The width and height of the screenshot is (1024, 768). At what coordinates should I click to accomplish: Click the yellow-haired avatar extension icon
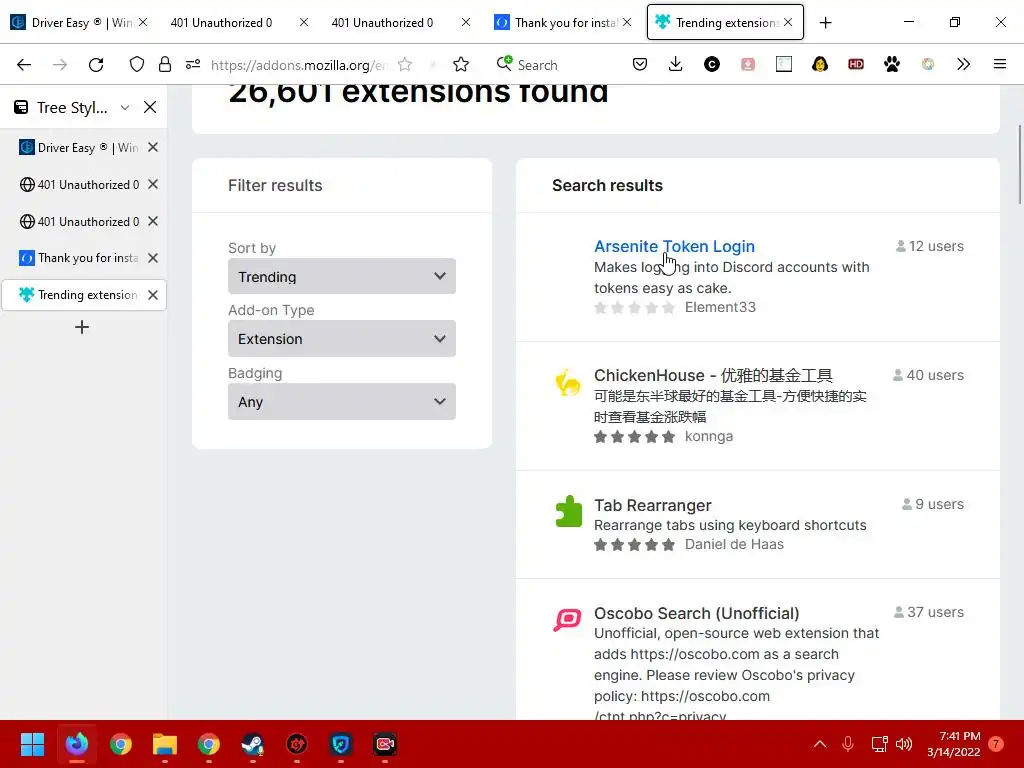pyautogui.click(x=820, y=64)
